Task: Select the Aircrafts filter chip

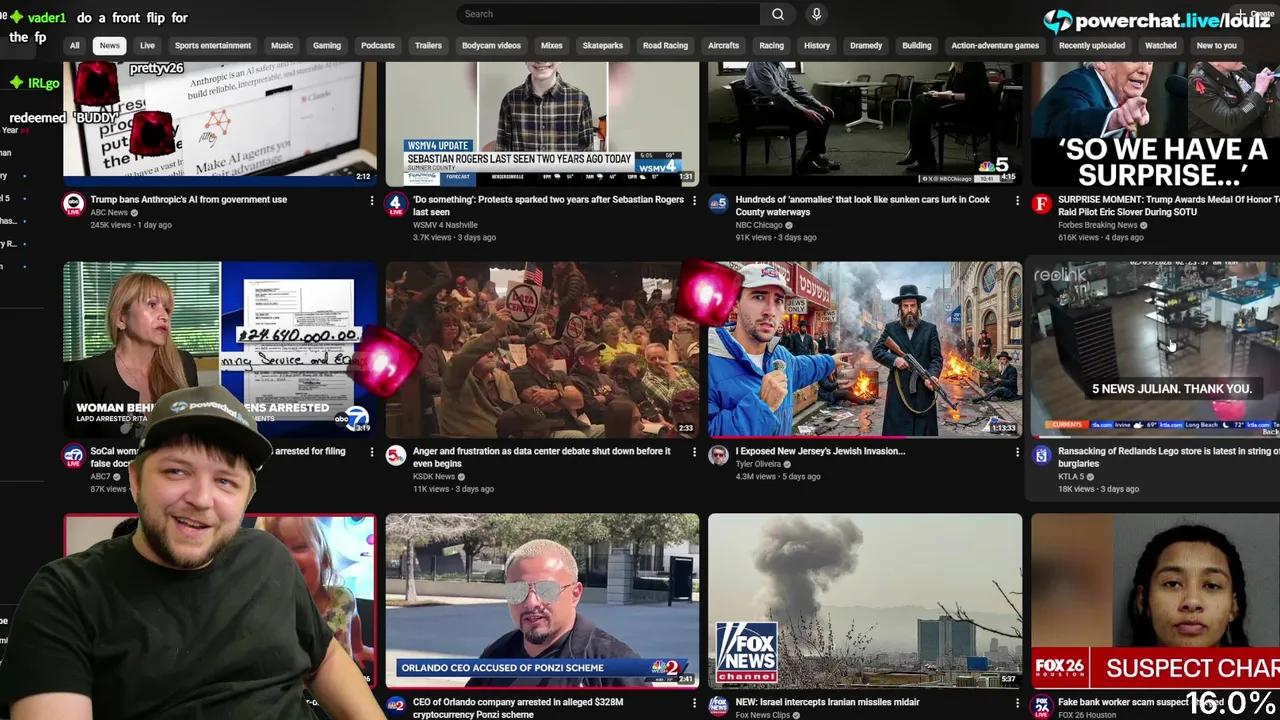Action: (723, 45)
